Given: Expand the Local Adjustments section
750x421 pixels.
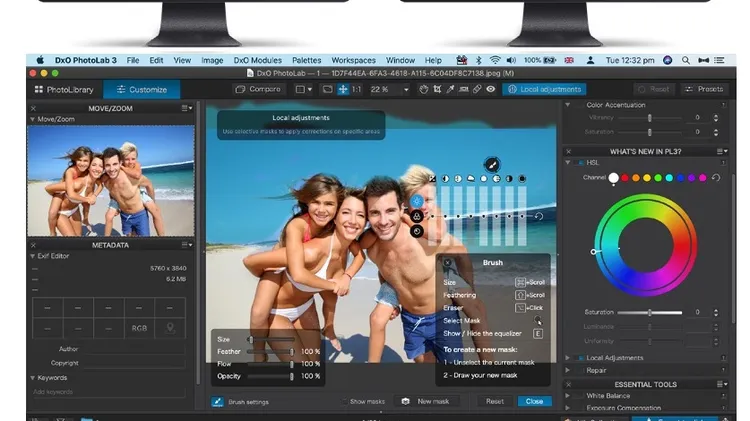Looking at the screenshot, I should point(568,358).
